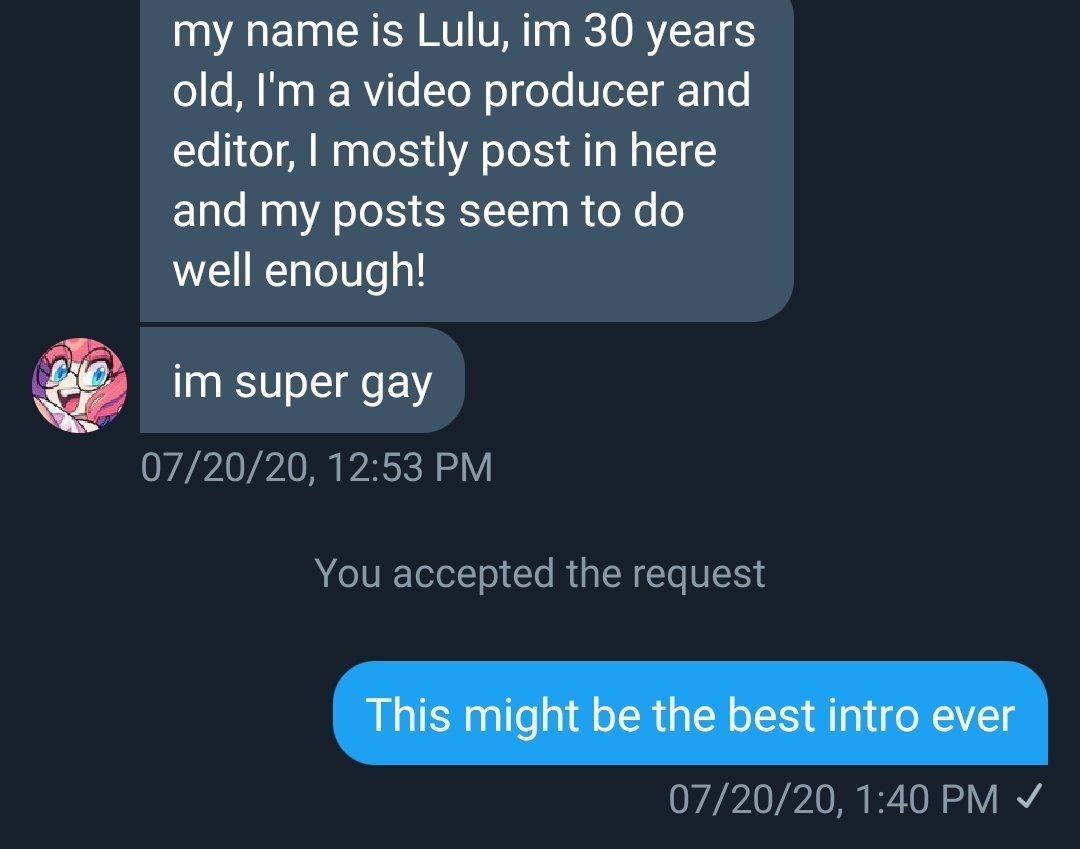Click the "well enough!" text line

click(300, 269)
